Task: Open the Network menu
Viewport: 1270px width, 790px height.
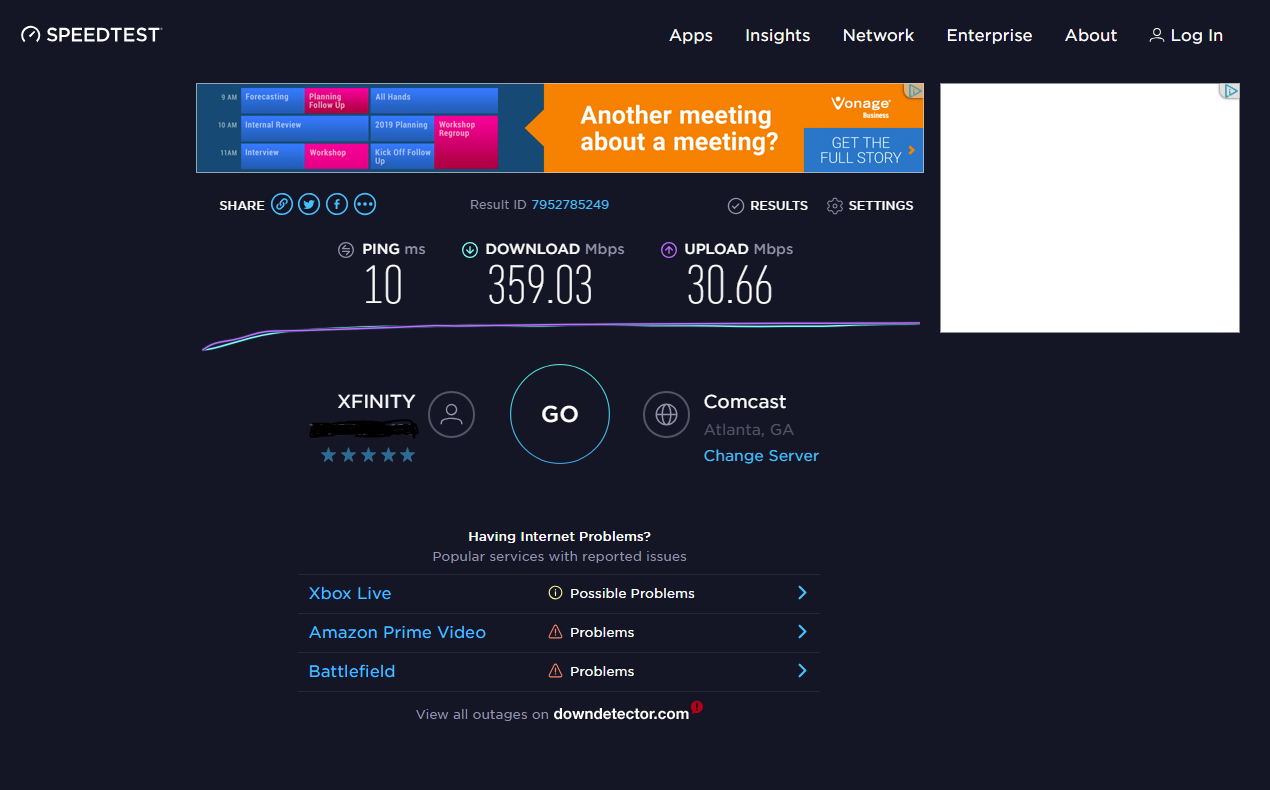Action: pyautogui.click(x=878, y=35)
